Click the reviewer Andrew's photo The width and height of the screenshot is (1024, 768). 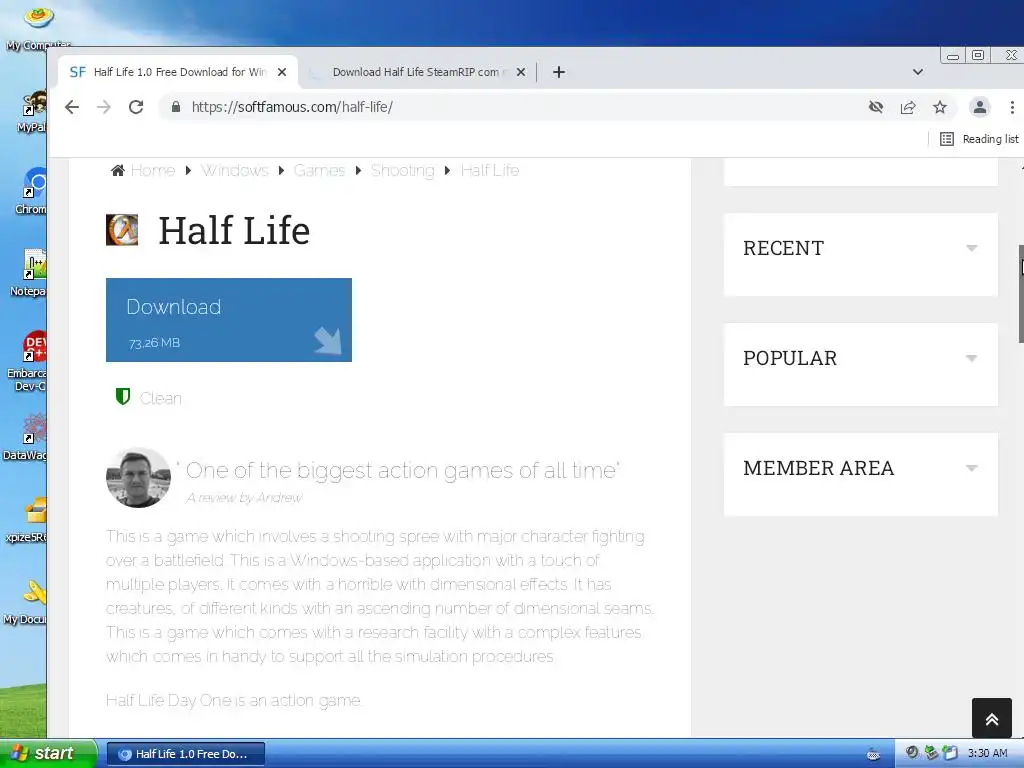138,478
